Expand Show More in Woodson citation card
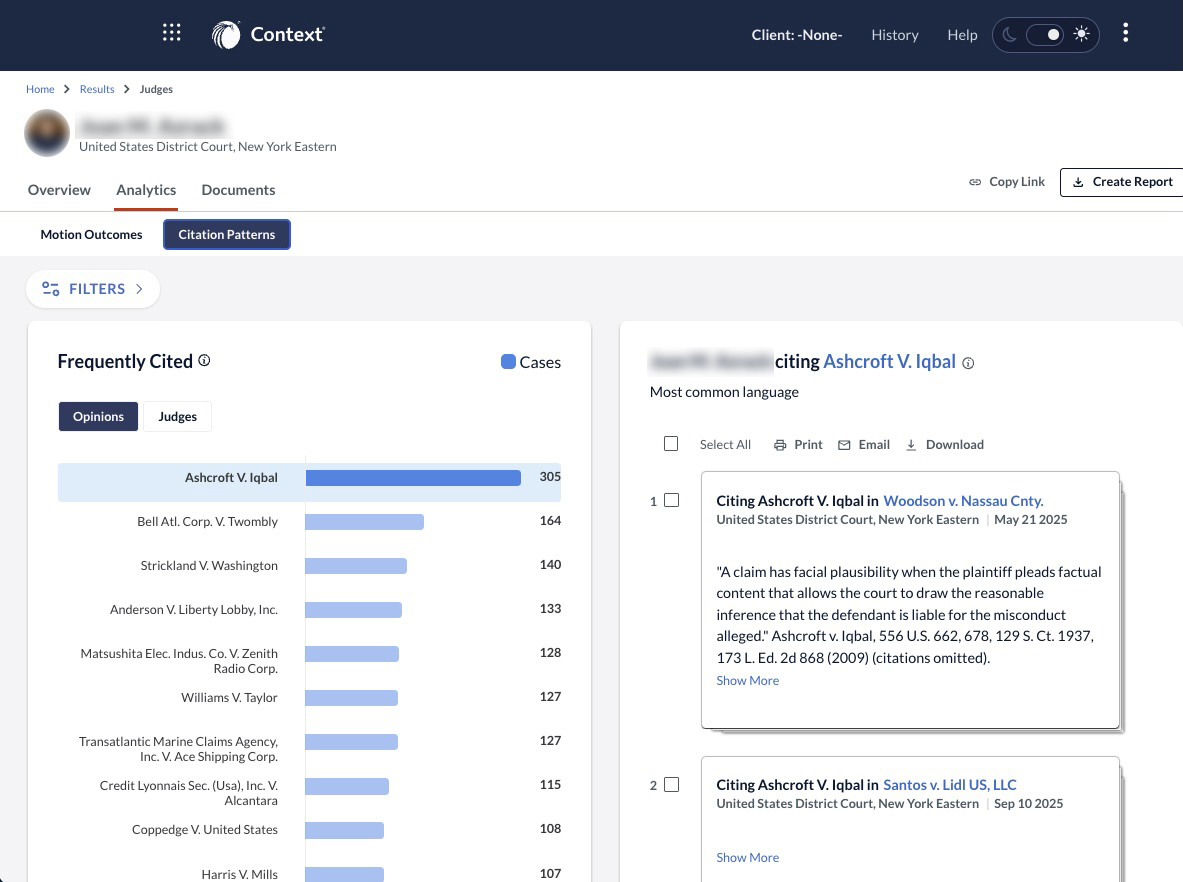Image resolution: width=1183 pixels, height=882 pixels. (x=747, y=681)
